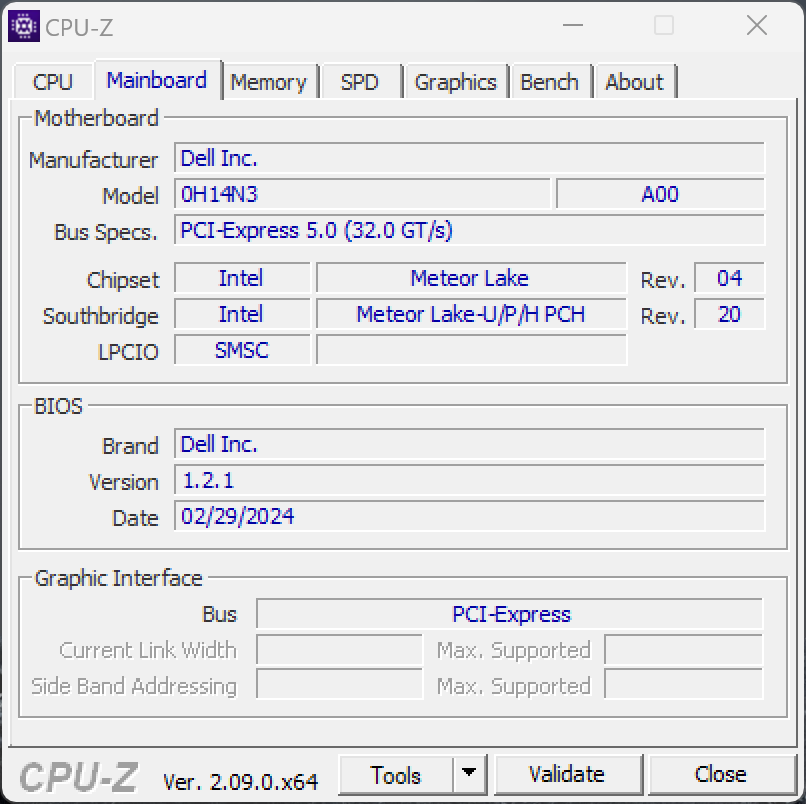Click the Graphic Interface Bus PCI-Express field
Screen dimensions: 806x804
pyautogui.click(x=510, y=614)
